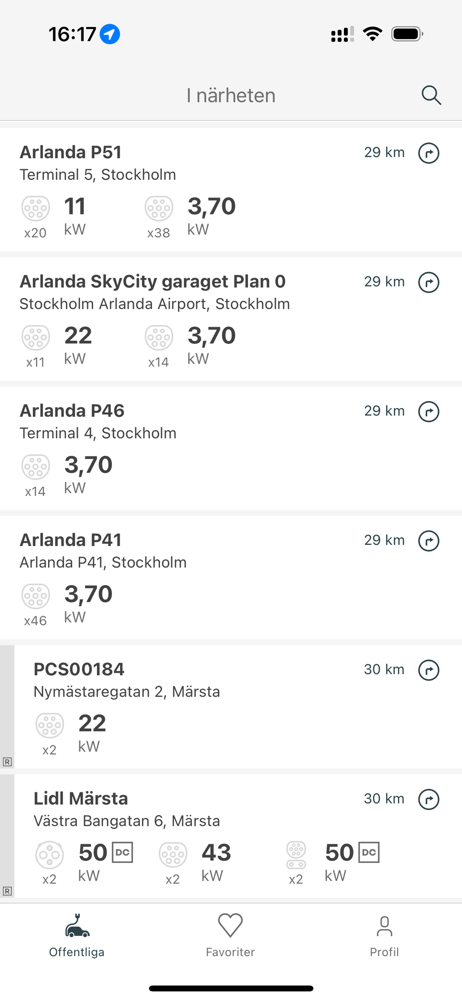
Task: Select Lidl Märsta CHAdeMO 50 kW connector icon
Action: (49, 855)
